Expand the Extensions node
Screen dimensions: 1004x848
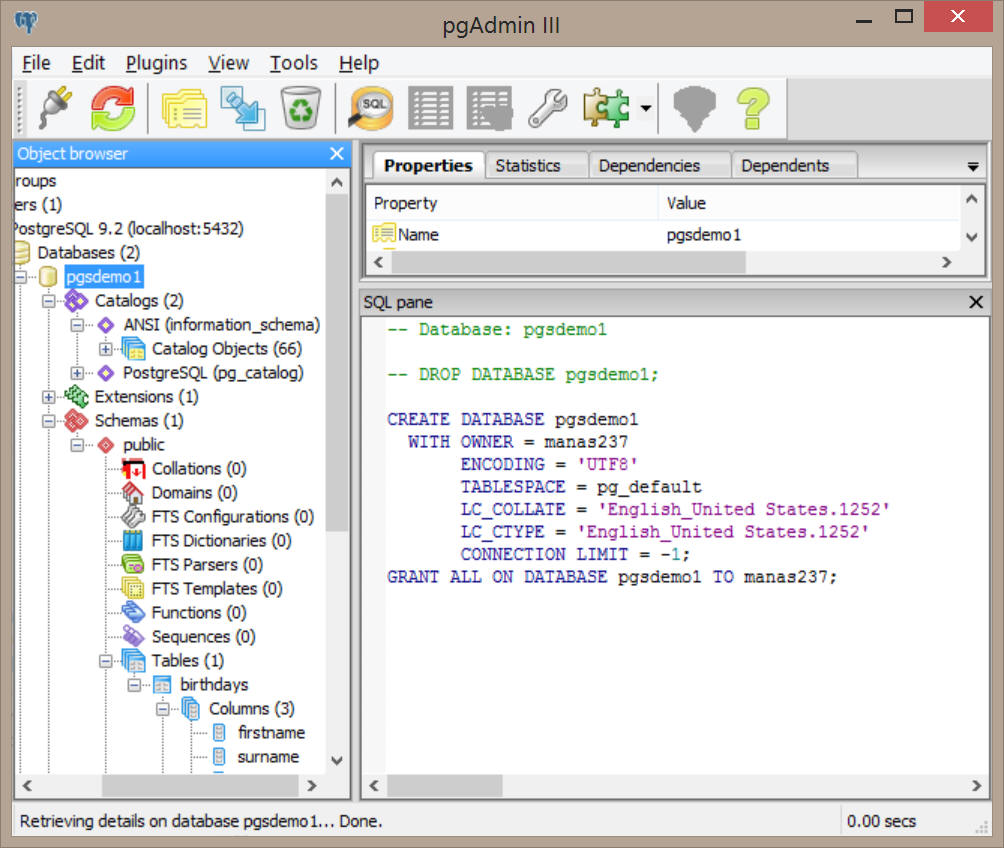tap(49, 396)
